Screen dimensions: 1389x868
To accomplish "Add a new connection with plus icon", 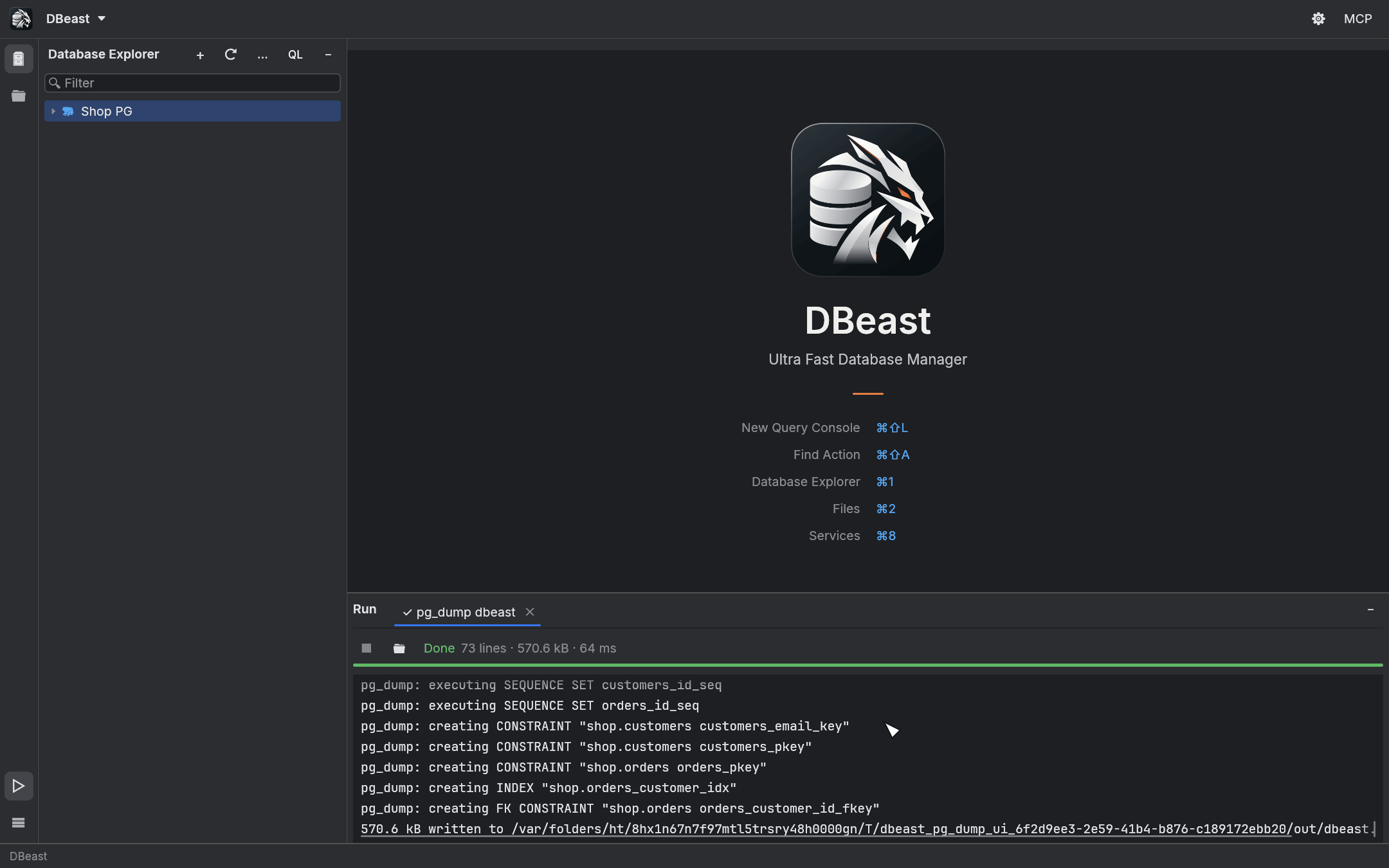I will click(200, 55).
